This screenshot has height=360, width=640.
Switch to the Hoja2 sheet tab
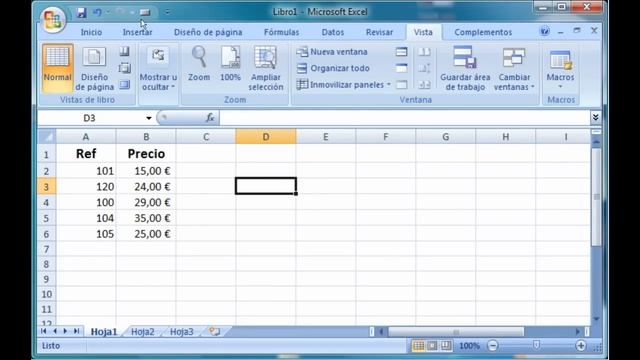142,332
